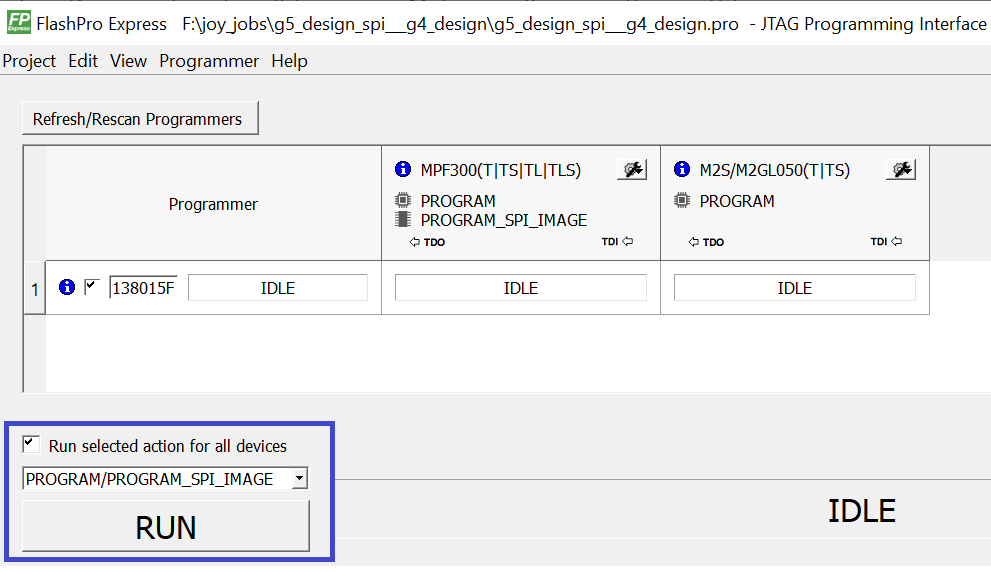Click the PROGRAM_SPI_IMAGE chip icon
The width and height of the screenshot is (991, 572).
pyautogui.click(x=403, y=220)
